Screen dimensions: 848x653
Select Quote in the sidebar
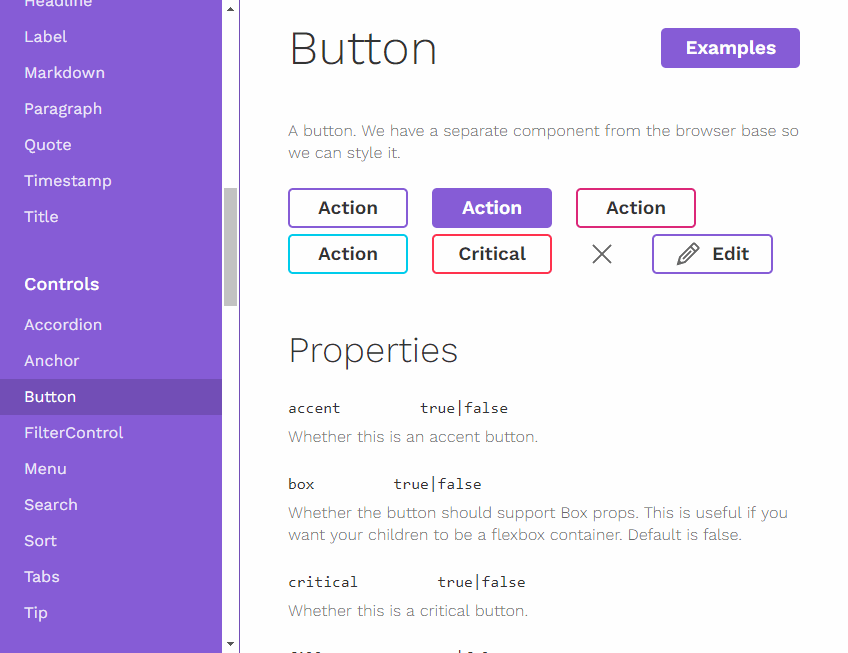[x=111, y=145]
